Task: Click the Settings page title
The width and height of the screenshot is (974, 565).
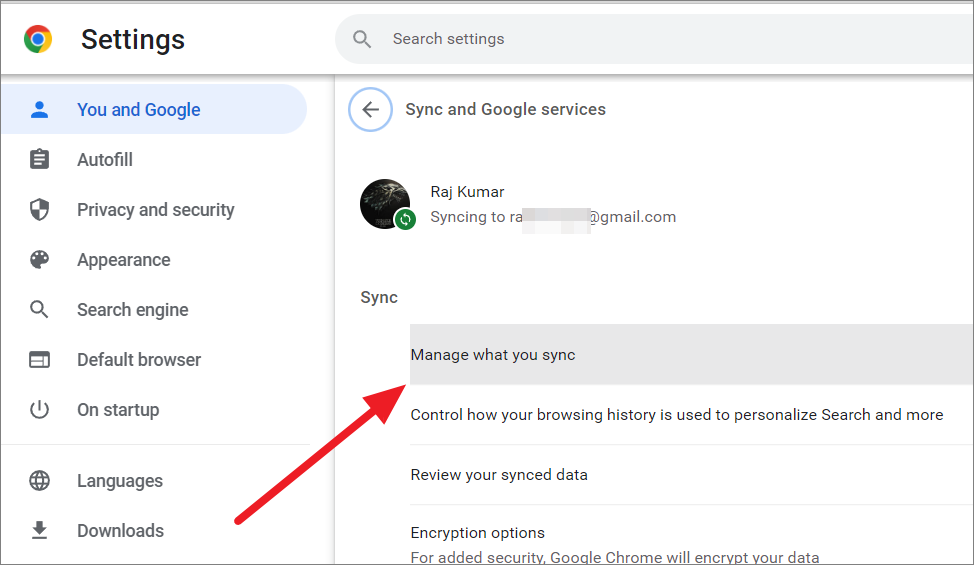Action: point(133,40)
